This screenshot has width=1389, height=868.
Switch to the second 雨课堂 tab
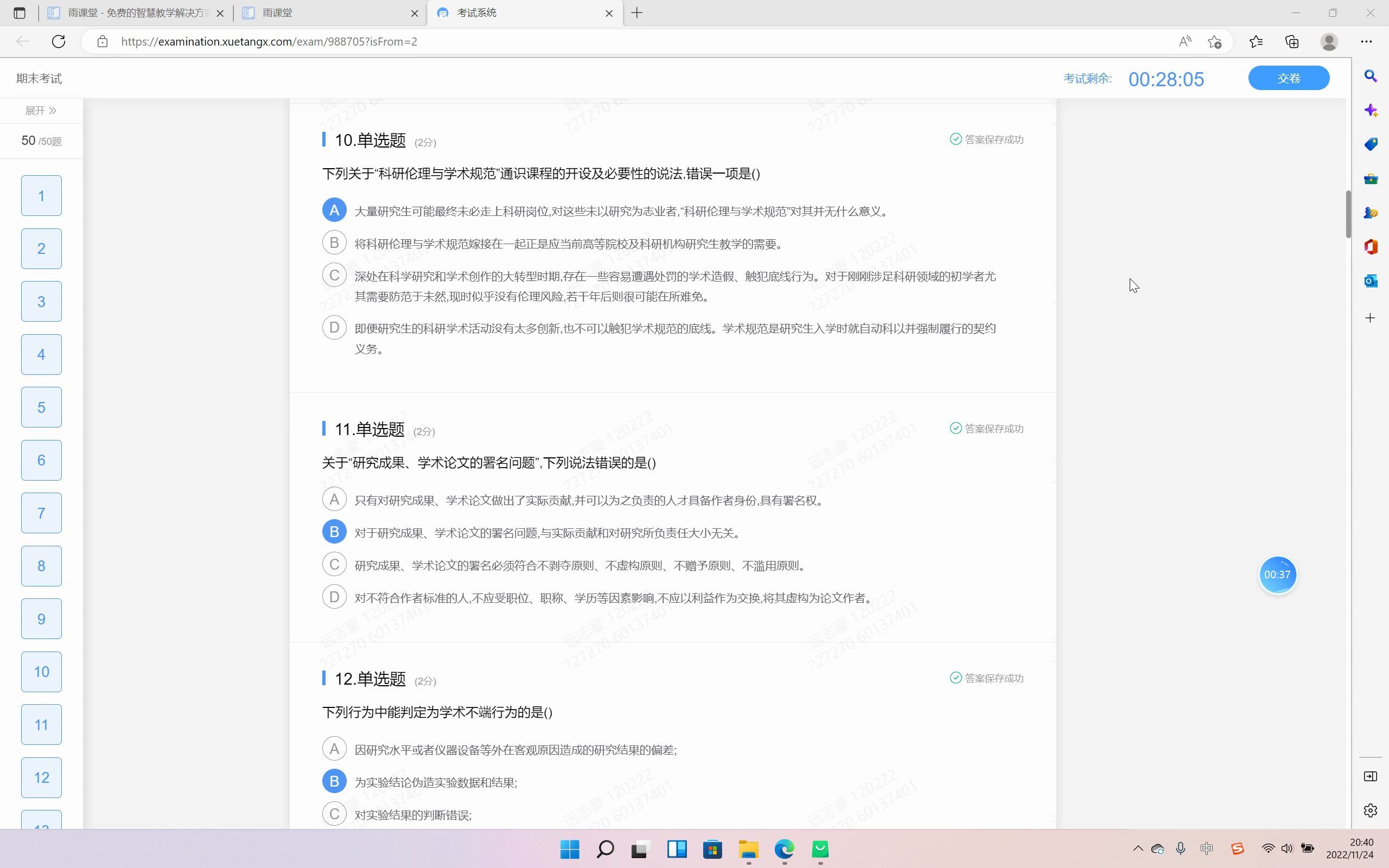tap(330, 12)
